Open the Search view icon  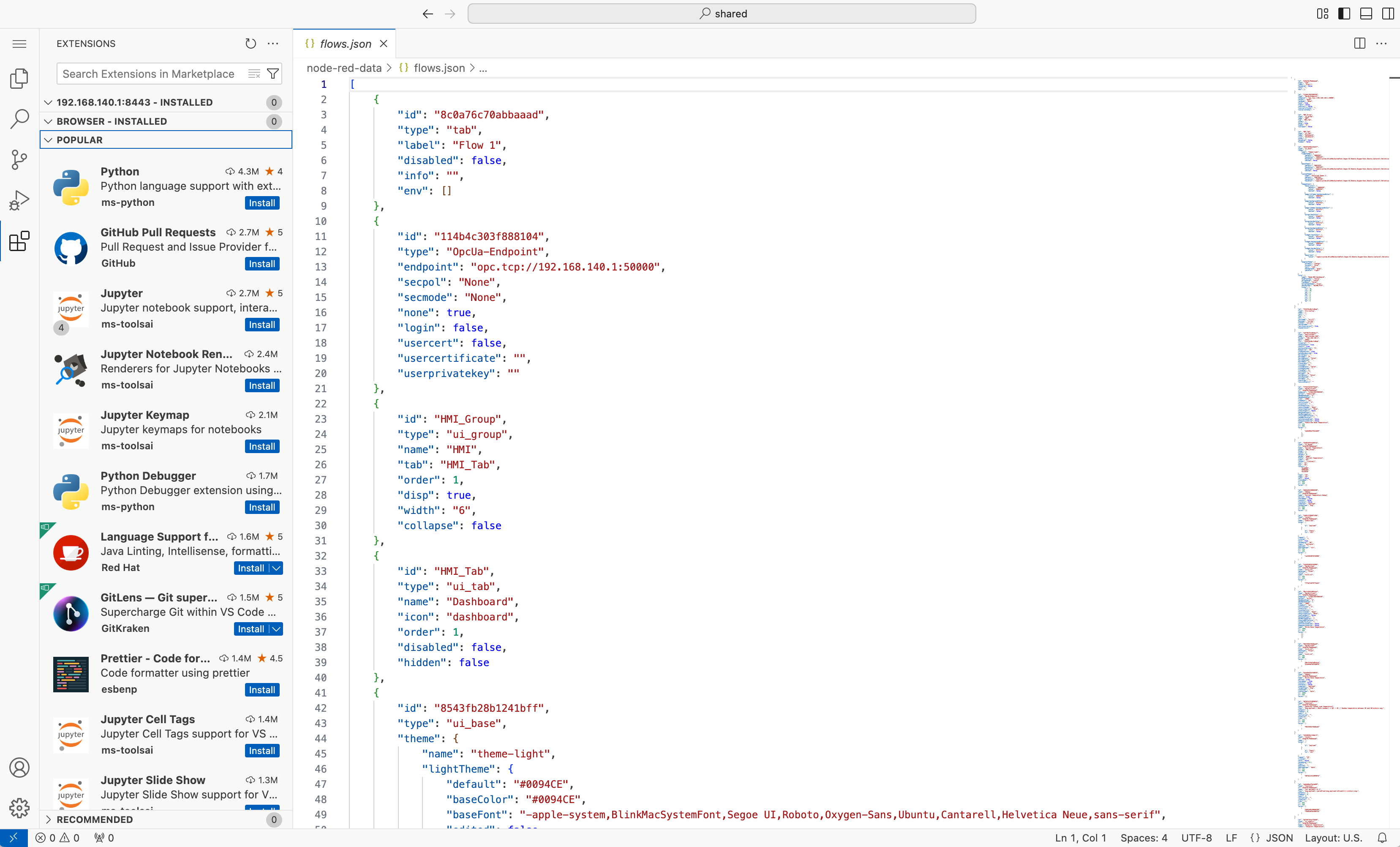pos(19,119)
